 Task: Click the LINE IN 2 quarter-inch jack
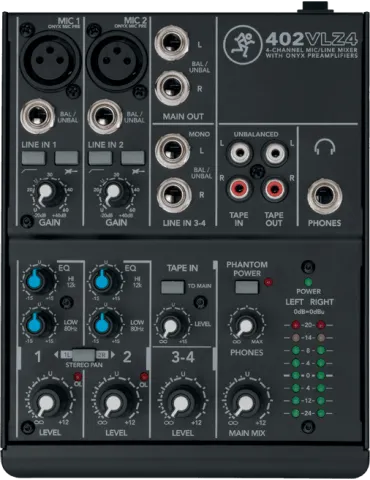104,116
